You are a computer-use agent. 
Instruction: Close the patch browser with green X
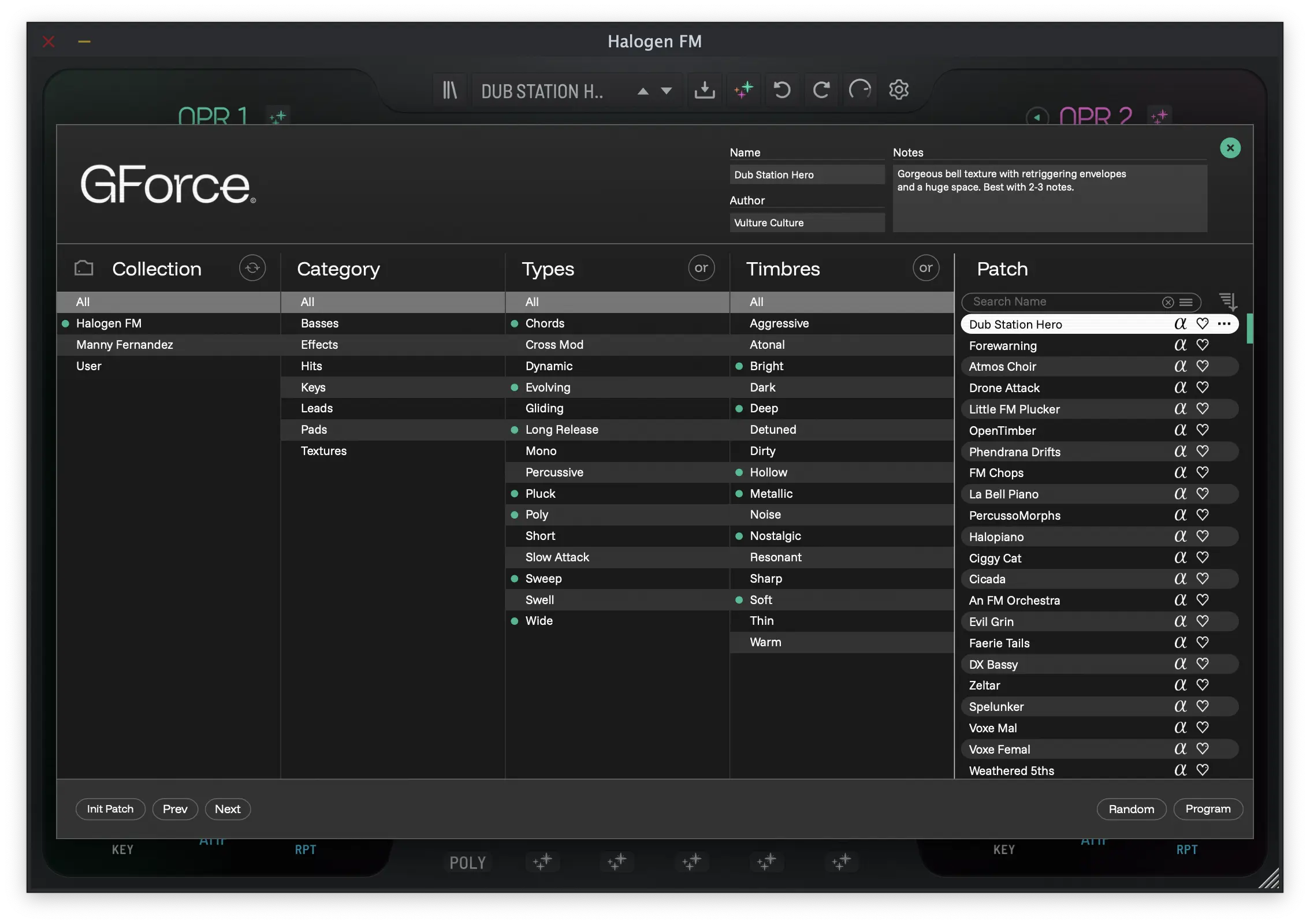click(1230, 148)
